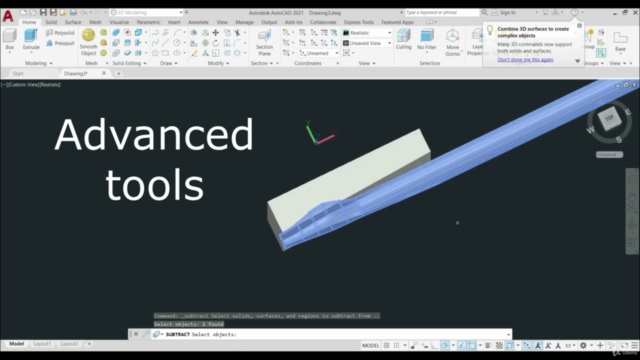This screenshot has width=640, height=360.
Task: Open the Customization menu icon in status bar
Action: 635,345
